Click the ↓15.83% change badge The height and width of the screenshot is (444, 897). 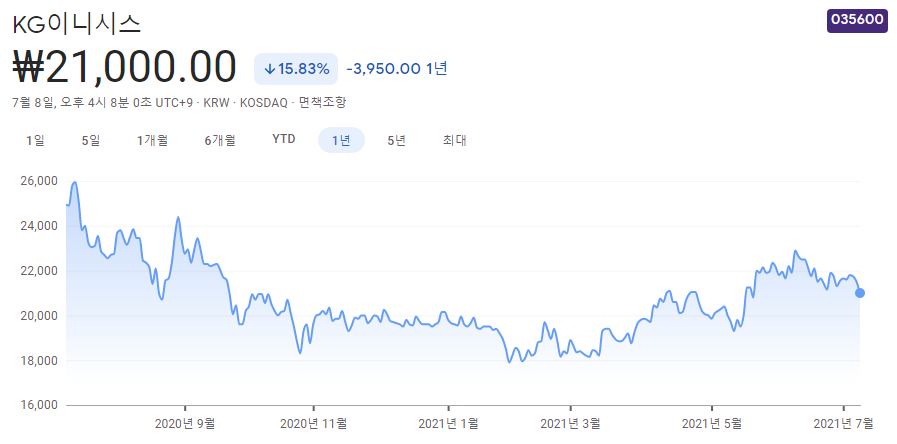[x=296, y=69]
